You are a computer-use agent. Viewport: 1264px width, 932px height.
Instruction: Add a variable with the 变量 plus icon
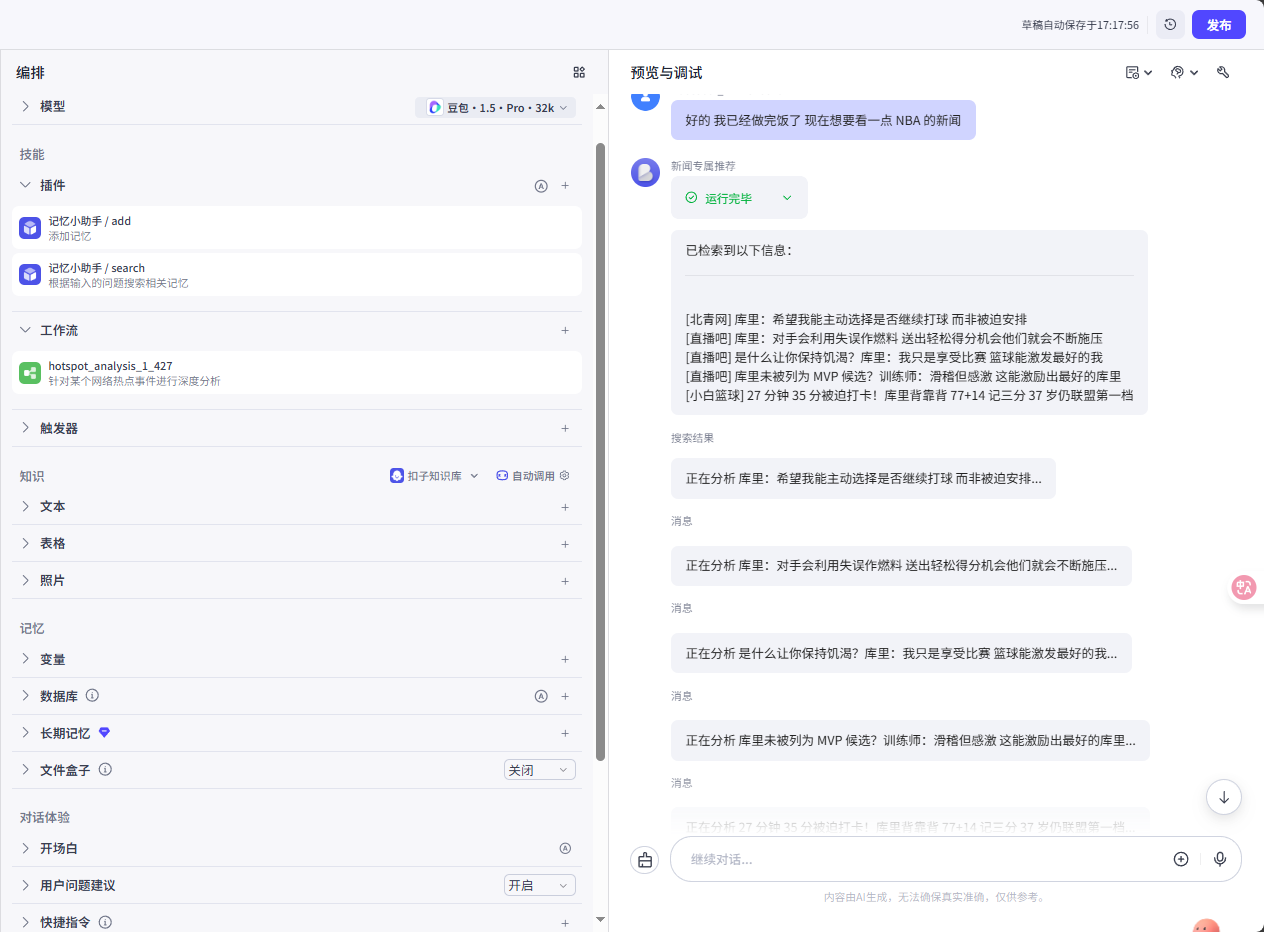pyautogui.click(x=565, y=659)
